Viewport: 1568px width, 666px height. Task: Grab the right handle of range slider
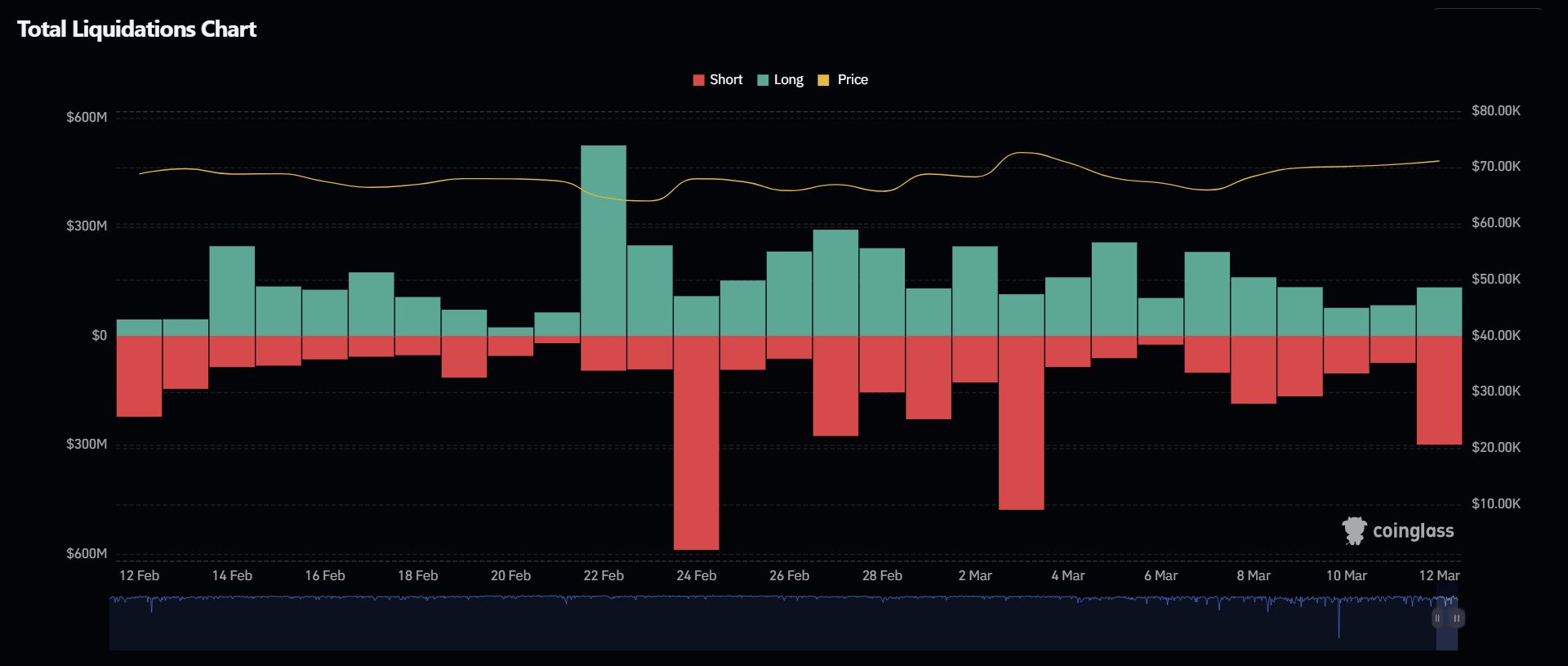click(1457, 619)
